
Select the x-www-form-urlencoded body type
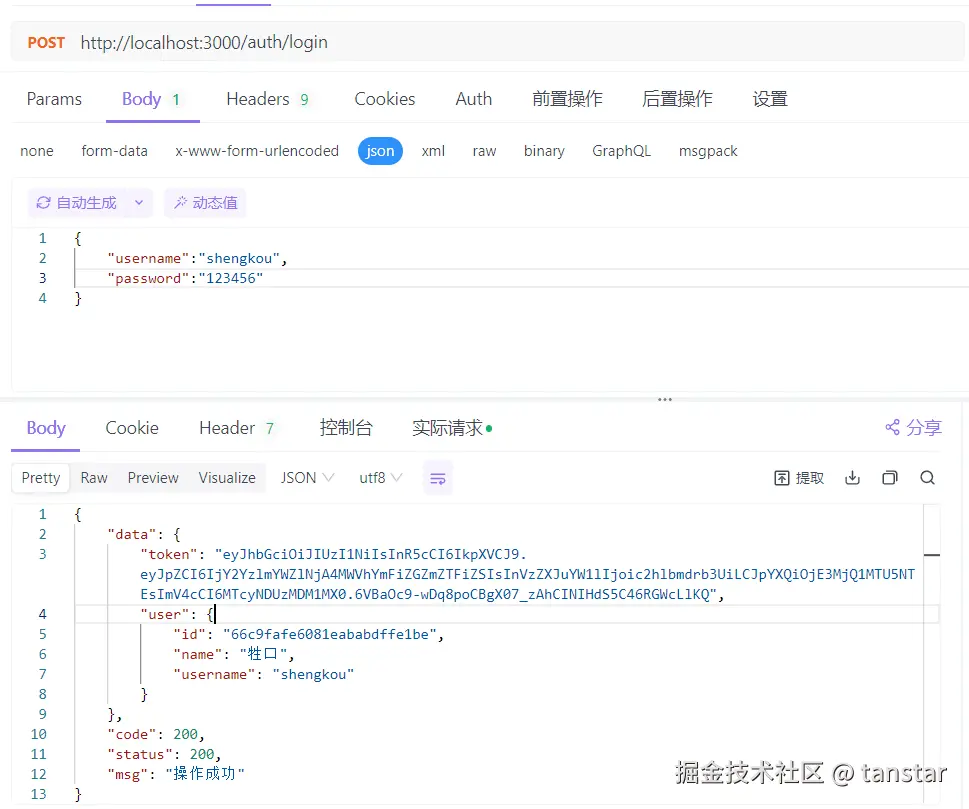tap(257, 151)
